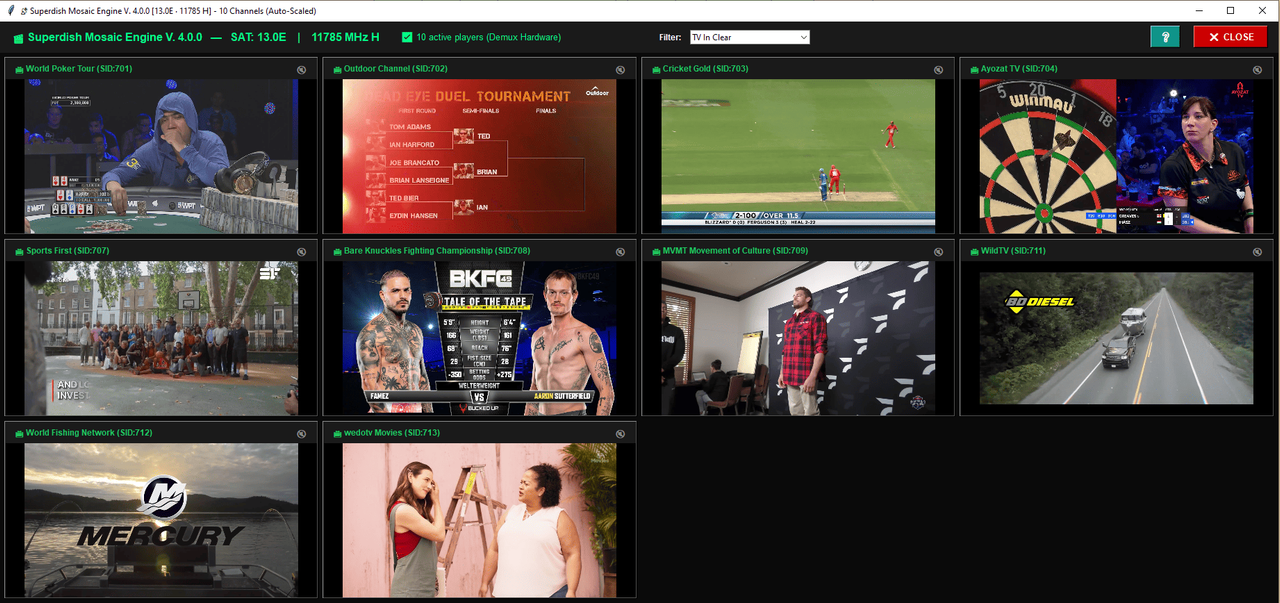The height and width of the screenshot is (603, 1280).
Task: Open the Outdoor Channel tournament bracket preview
Action: click(x=480, y=157)
